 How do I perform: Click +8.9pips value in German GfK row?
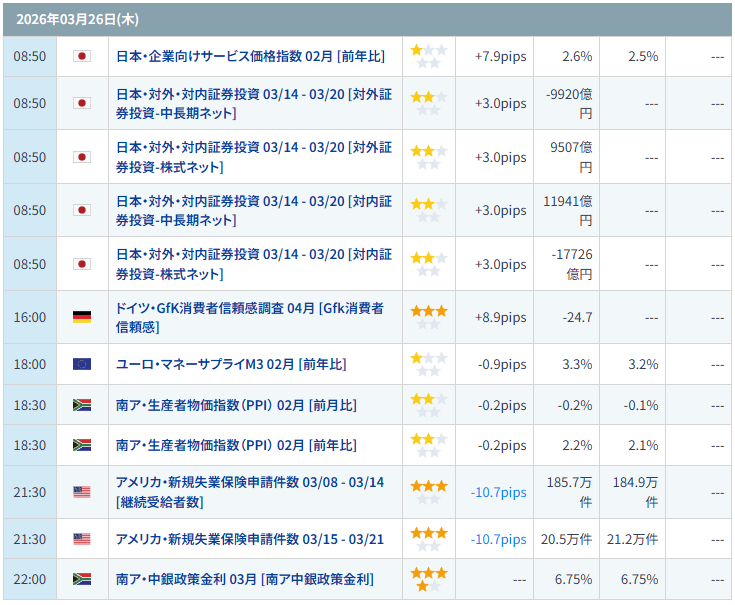click(x=499, y=317)
